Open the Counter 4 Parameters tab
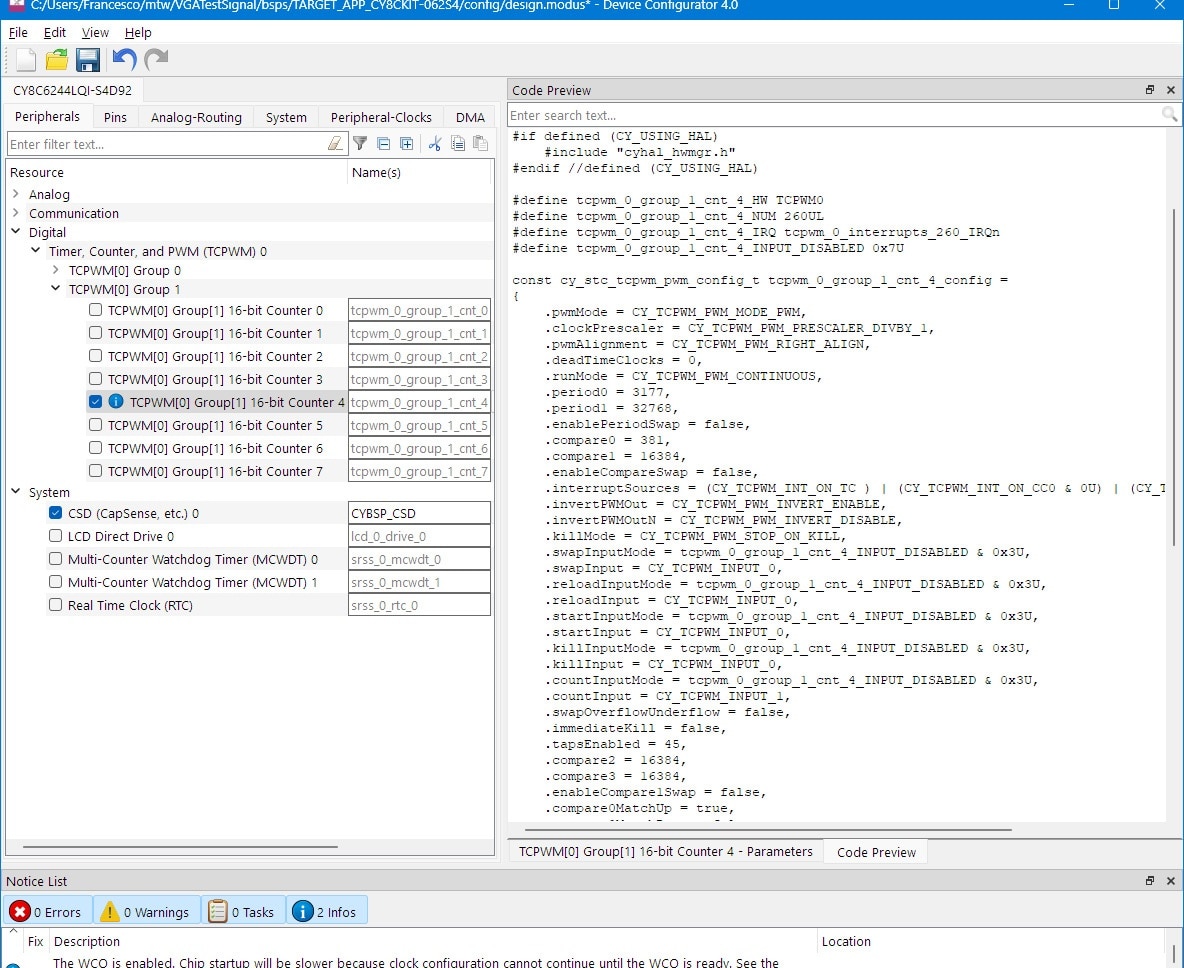 point(666,851)
